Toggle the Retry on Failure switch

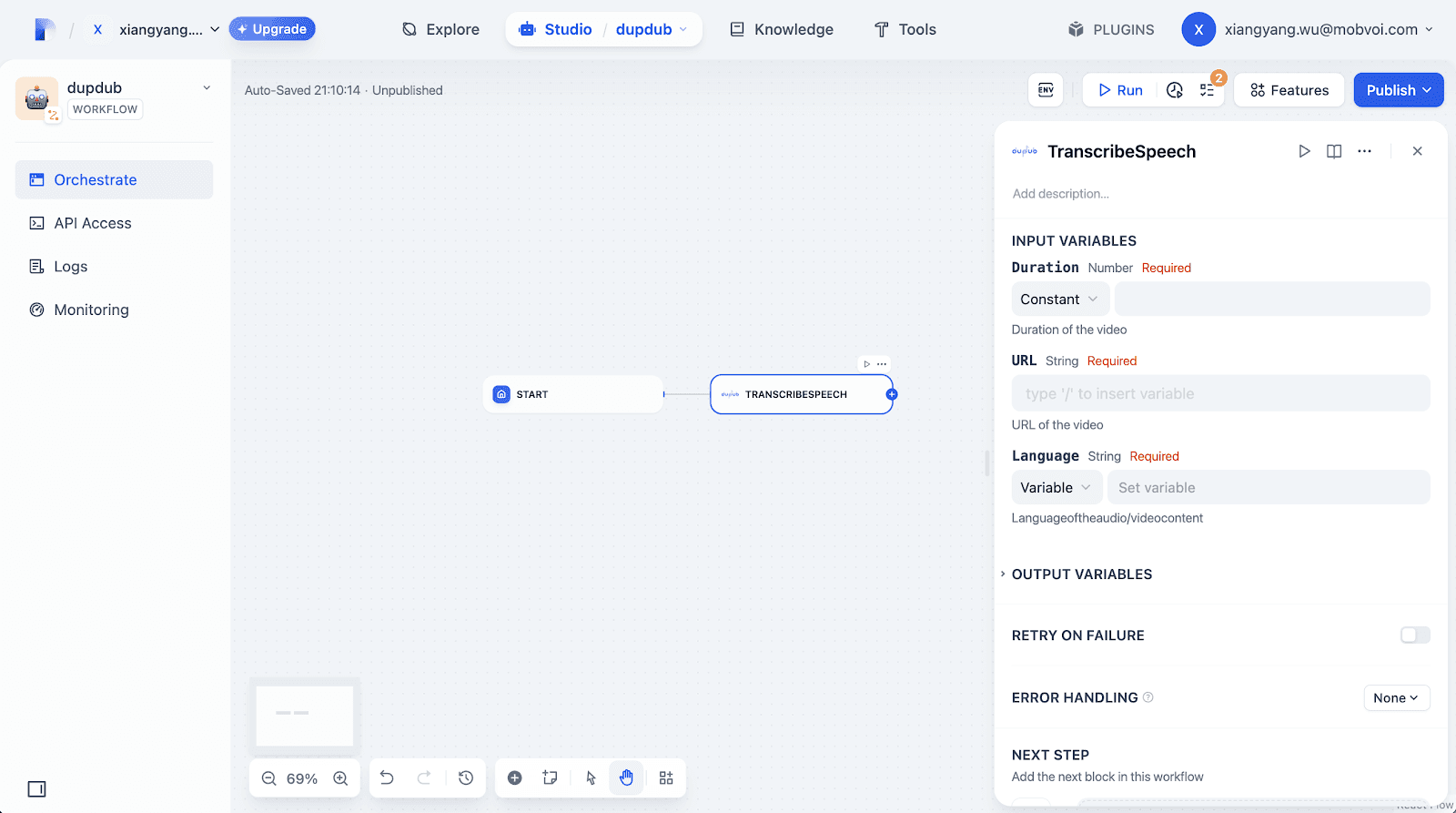tap(1414, 635)
